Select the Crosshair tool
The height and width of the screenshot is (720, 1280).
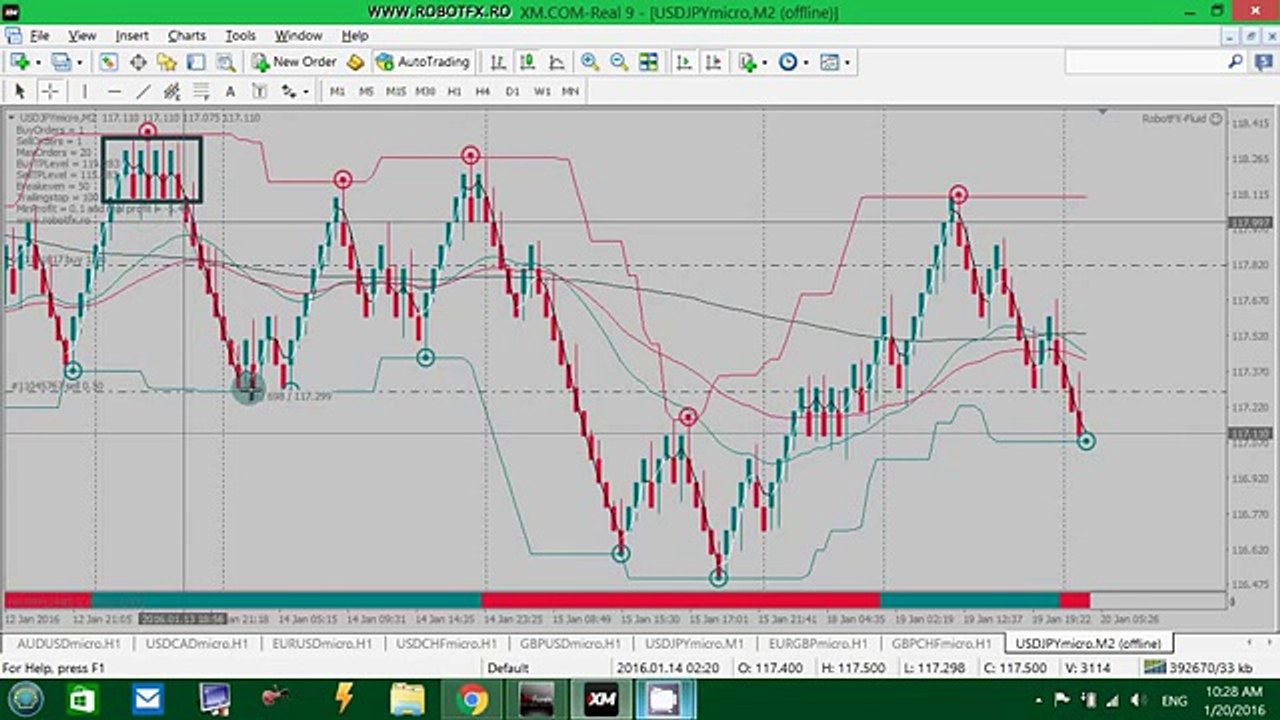[49, 91]
